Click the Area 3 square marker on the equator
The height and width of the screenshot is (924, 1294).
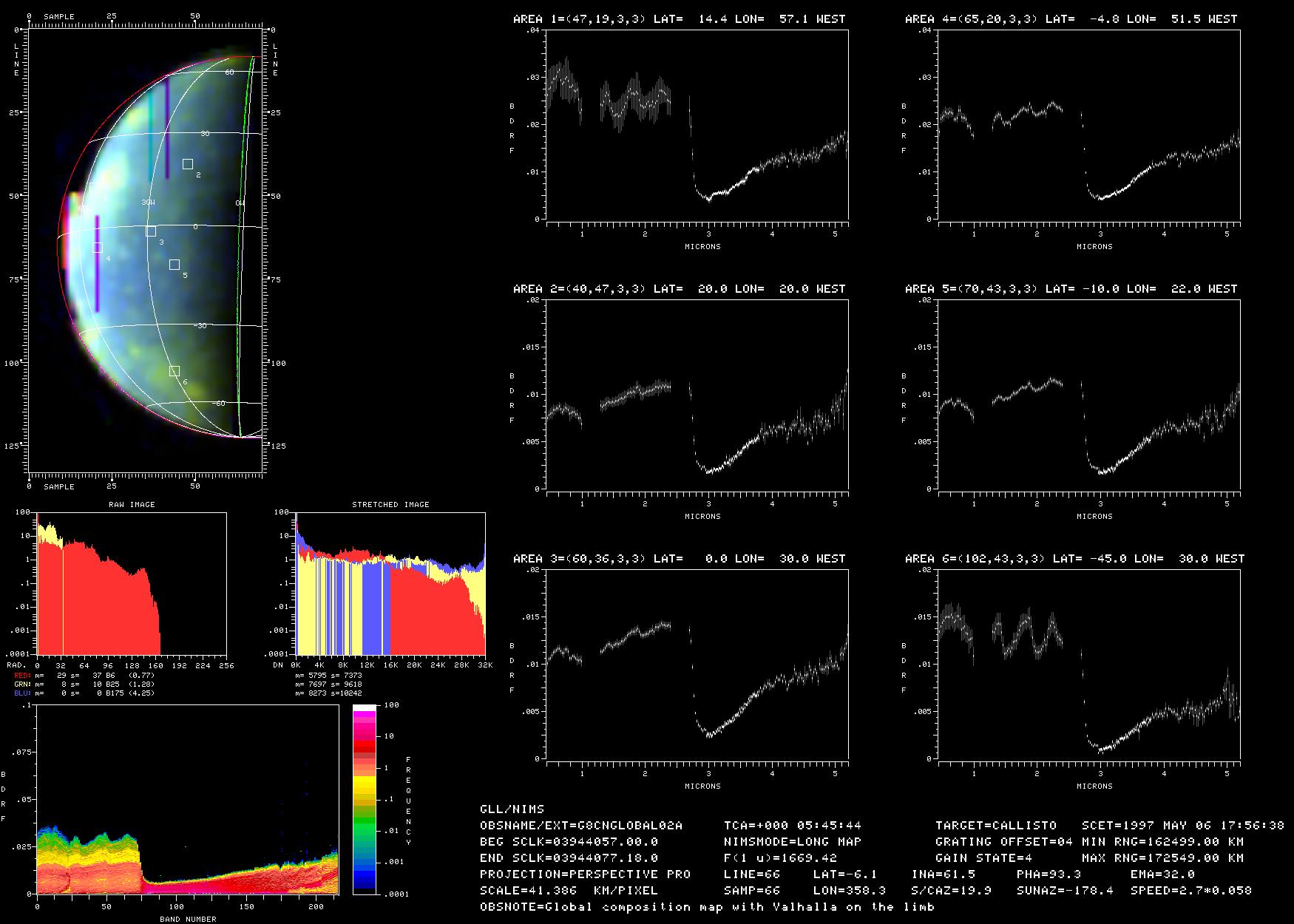[x=151, y=231]
